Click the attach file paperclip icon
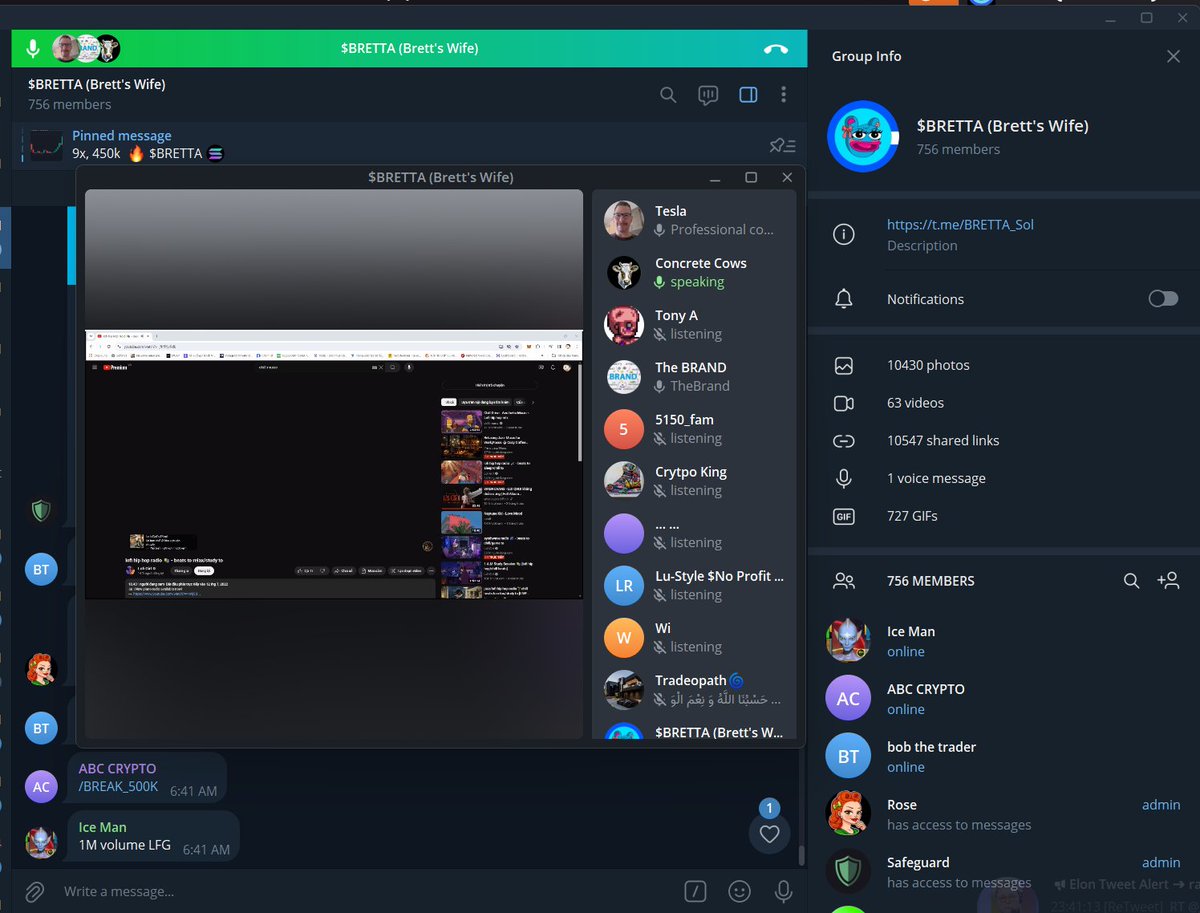Viewport: 1200px width, 913px height. (x=34, y=890)
